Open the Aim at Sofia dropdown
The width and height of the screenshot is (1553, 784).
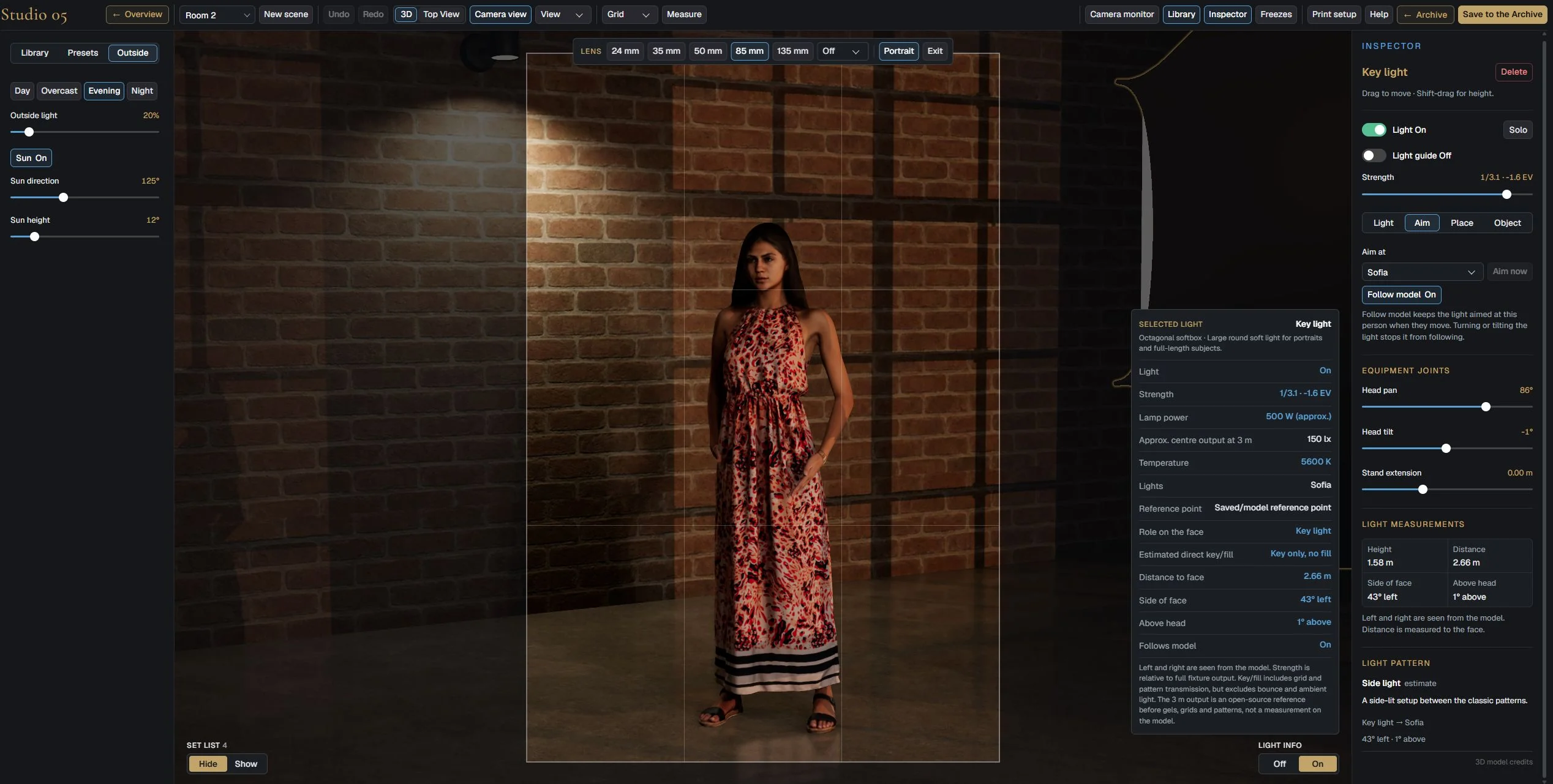coord(1422,272)
